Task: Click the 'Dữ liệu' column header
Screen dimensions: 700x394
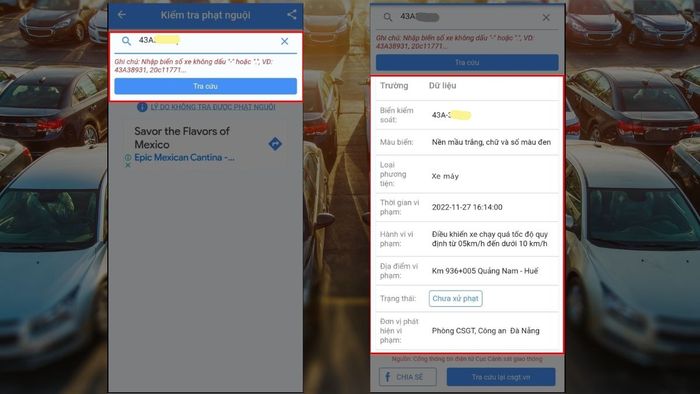Action: click(442, 86)
